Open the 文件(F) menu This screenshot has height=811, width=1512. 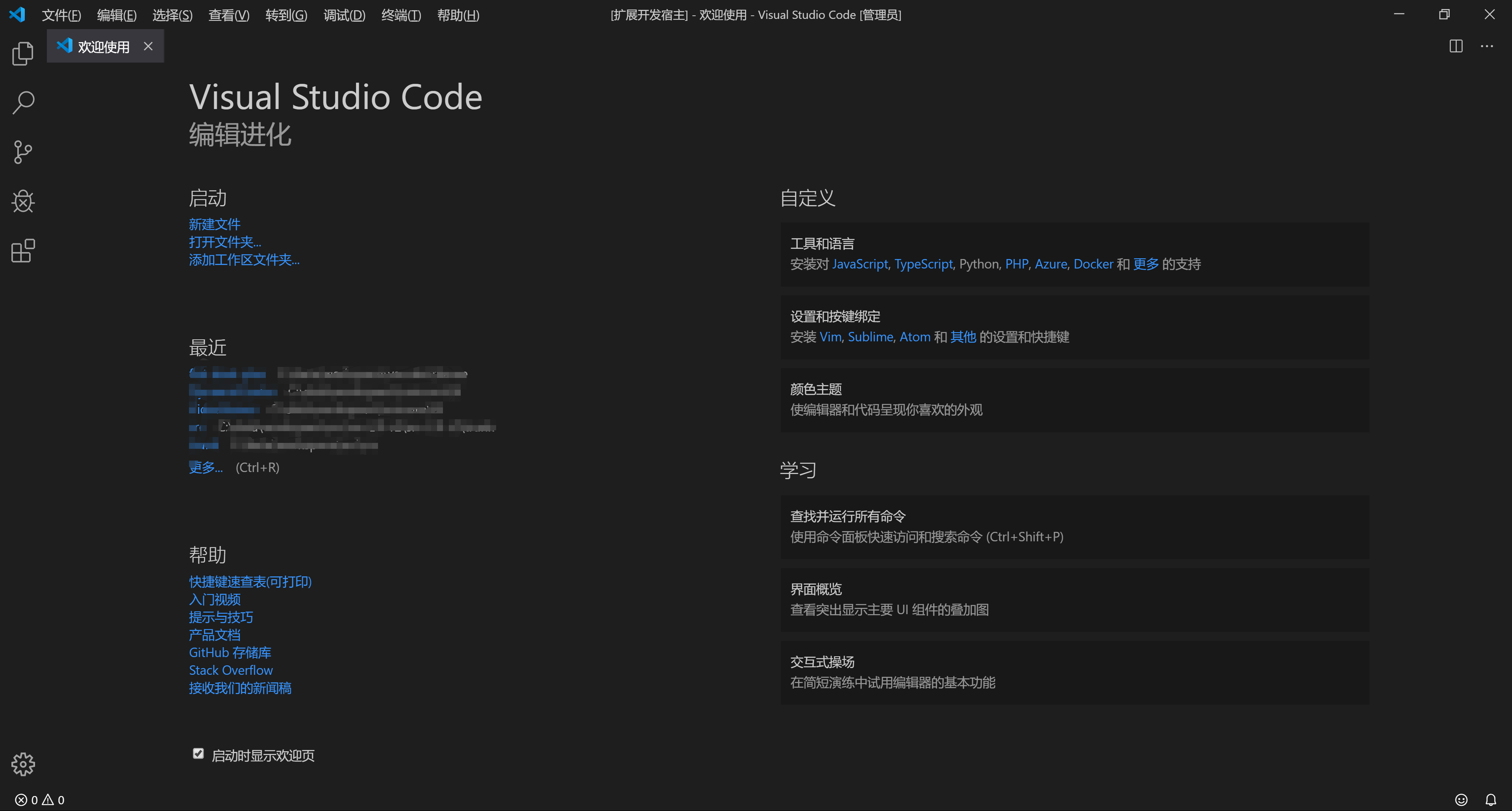pyautogui.click(x=61, y=15)
